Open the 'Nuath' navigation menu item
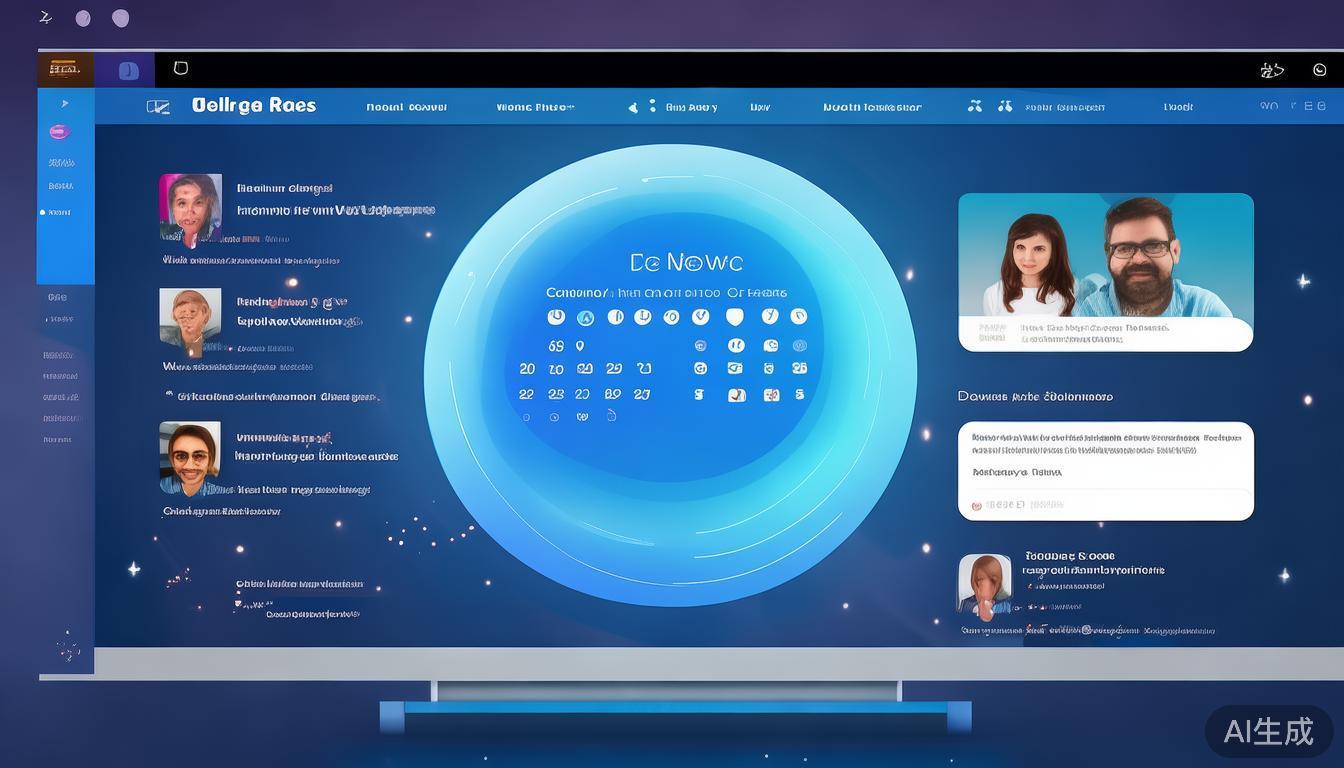 [x=871, y=107]
